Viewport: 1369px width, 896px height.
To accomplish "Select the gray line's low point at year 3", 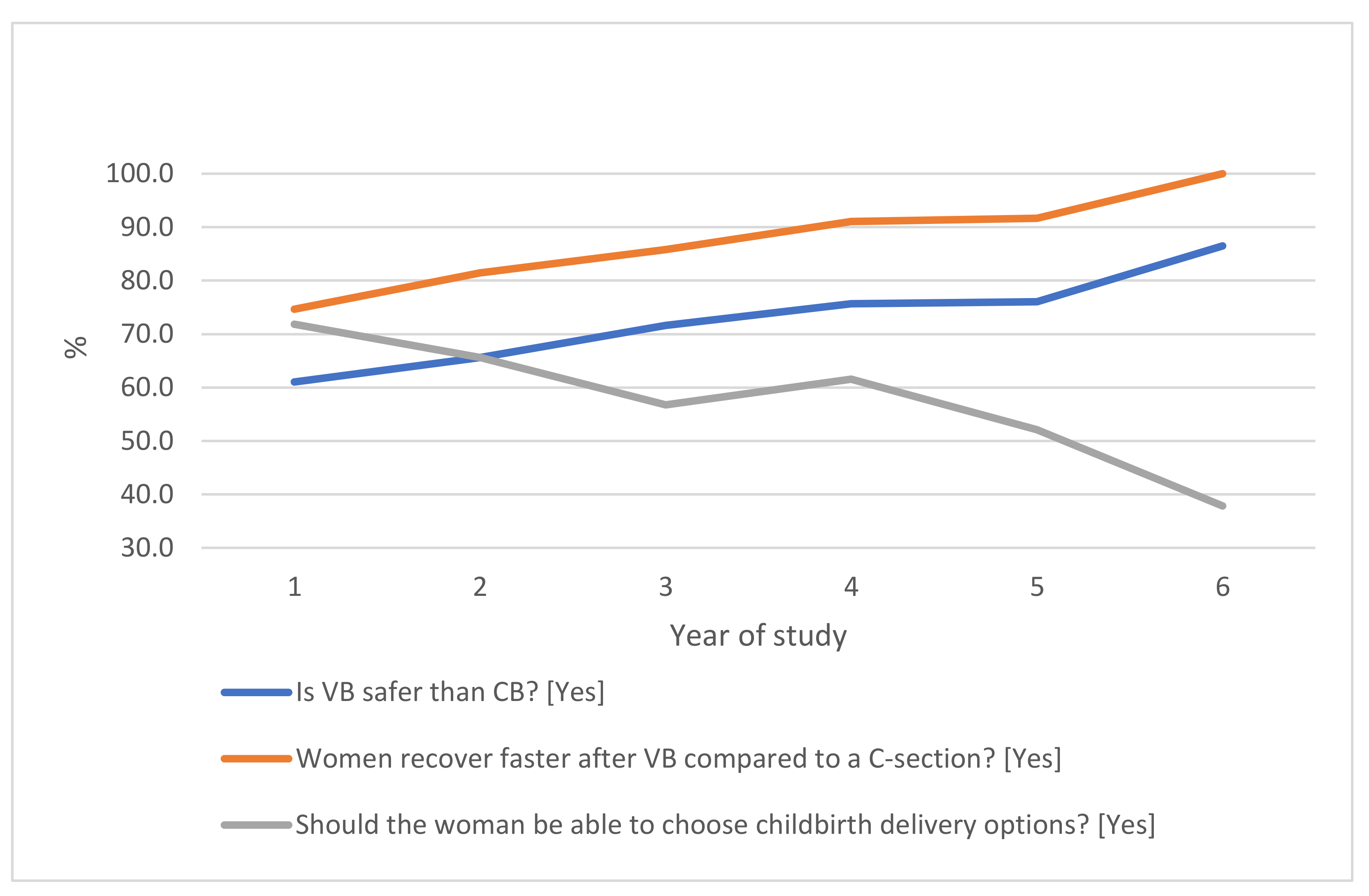I will pos(666,405).
